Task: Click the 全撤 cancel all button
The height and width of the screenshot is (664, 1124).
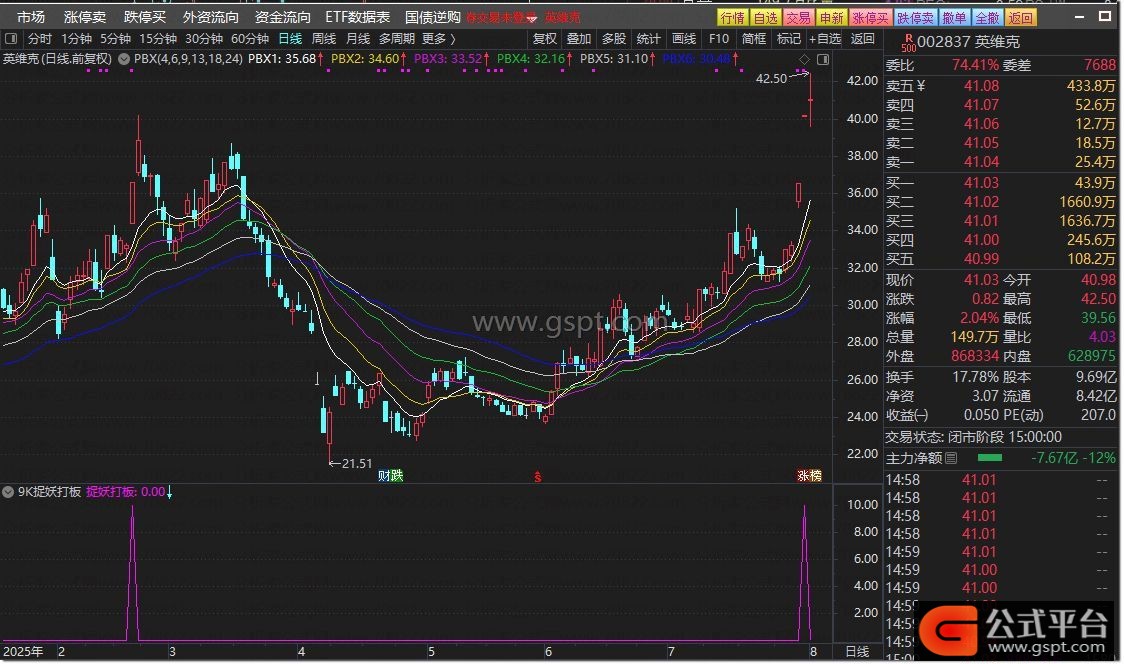Action: 987,18
